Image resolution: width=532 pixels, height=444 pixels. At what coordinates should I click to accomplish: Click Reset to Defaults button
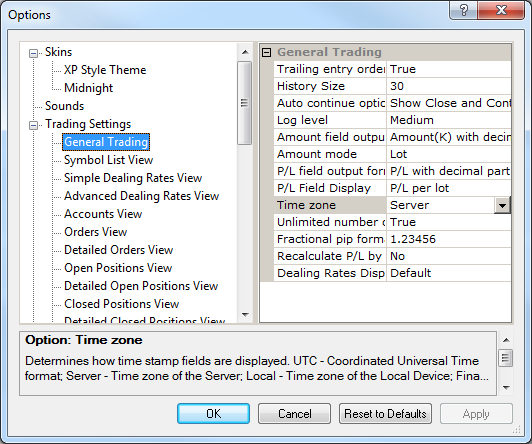tap(385, 413)
